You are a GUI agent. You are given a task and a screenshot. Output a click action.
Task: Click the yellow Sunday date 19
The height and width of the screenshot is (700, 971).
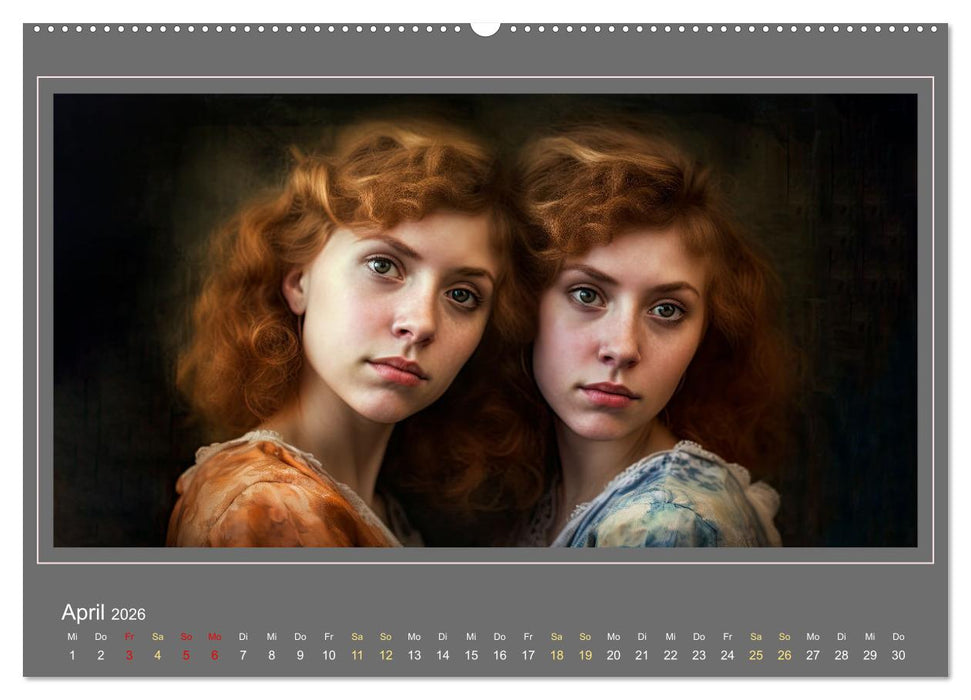point(585,655)
